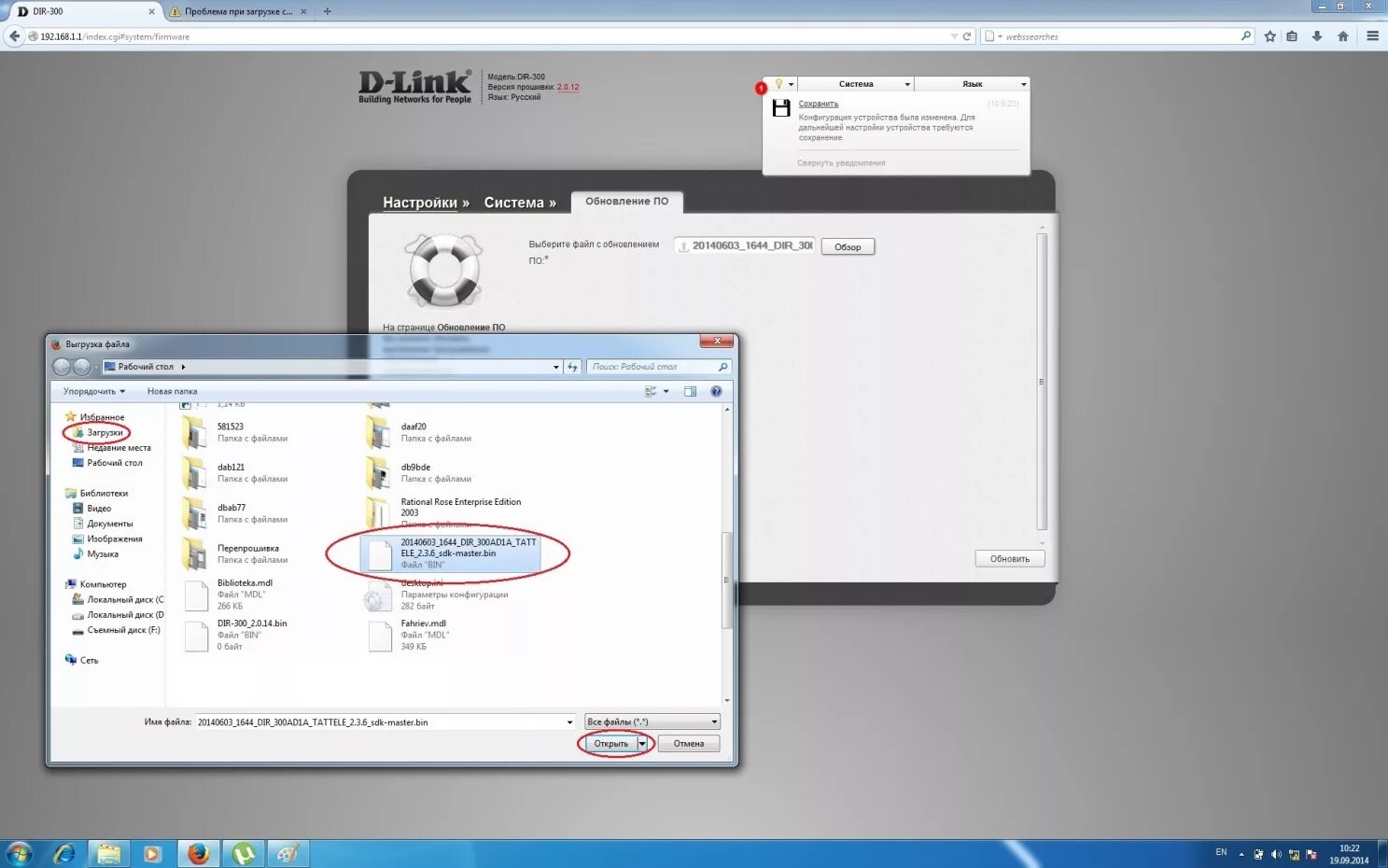The image size is (1388, 868).
Task: Switch to the DIR-300 browser tab
Action: 84,11
